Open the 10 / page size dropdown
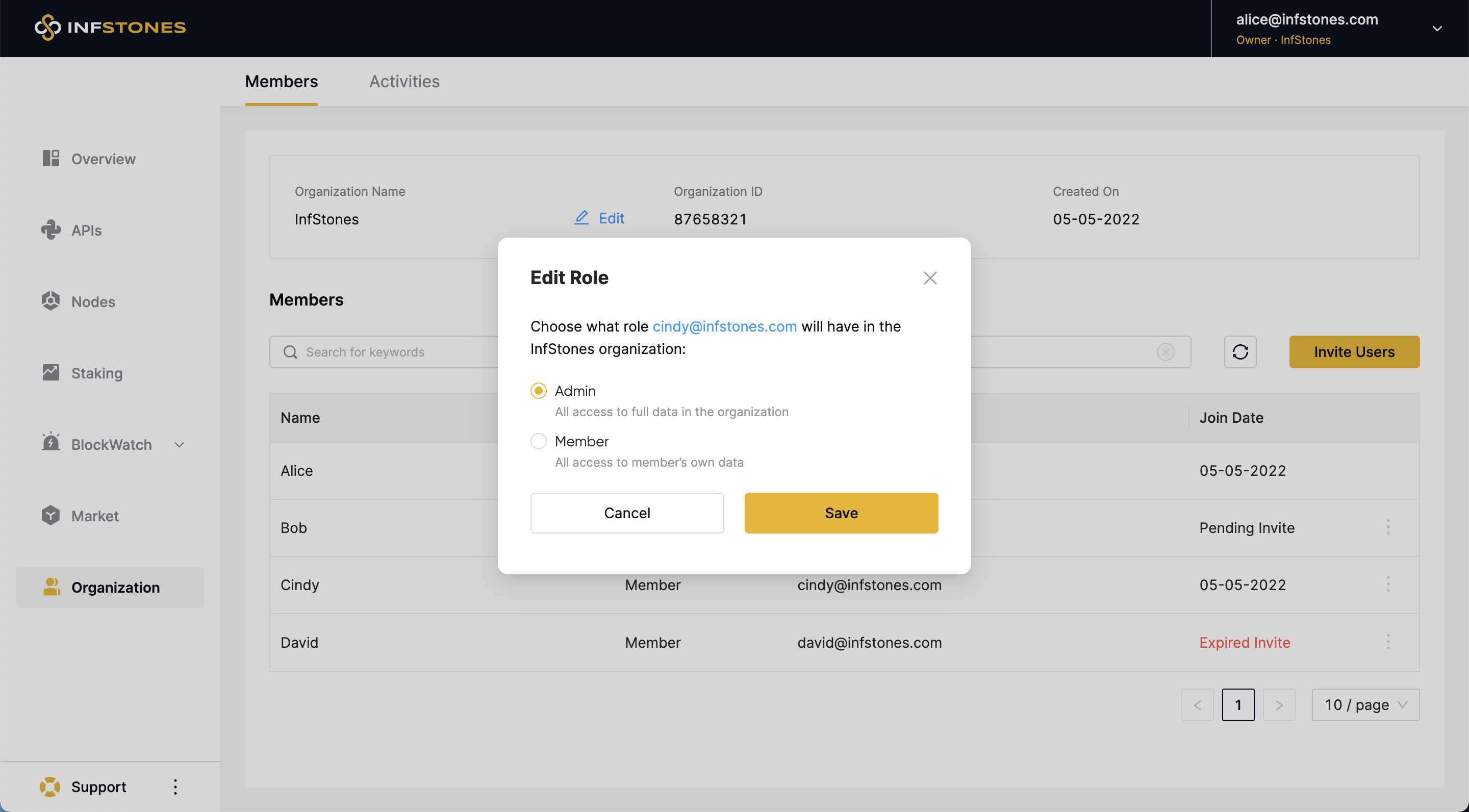The width and height of the screenshot is (1469, 812). pyautogui.click(x=1364, y=705)
